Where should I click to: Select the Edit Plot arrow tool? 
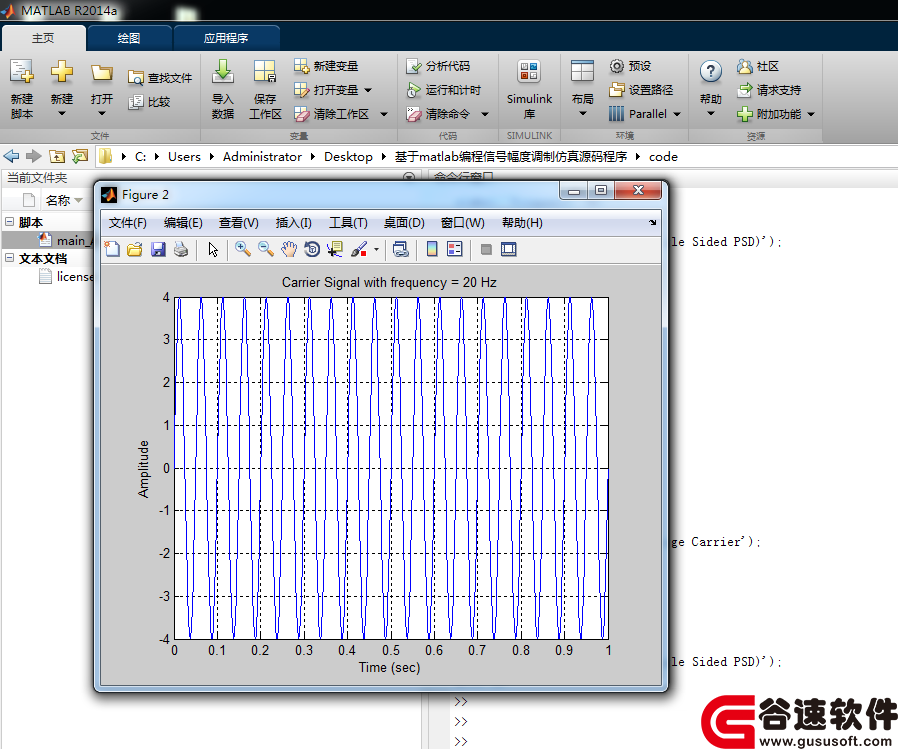213,250
